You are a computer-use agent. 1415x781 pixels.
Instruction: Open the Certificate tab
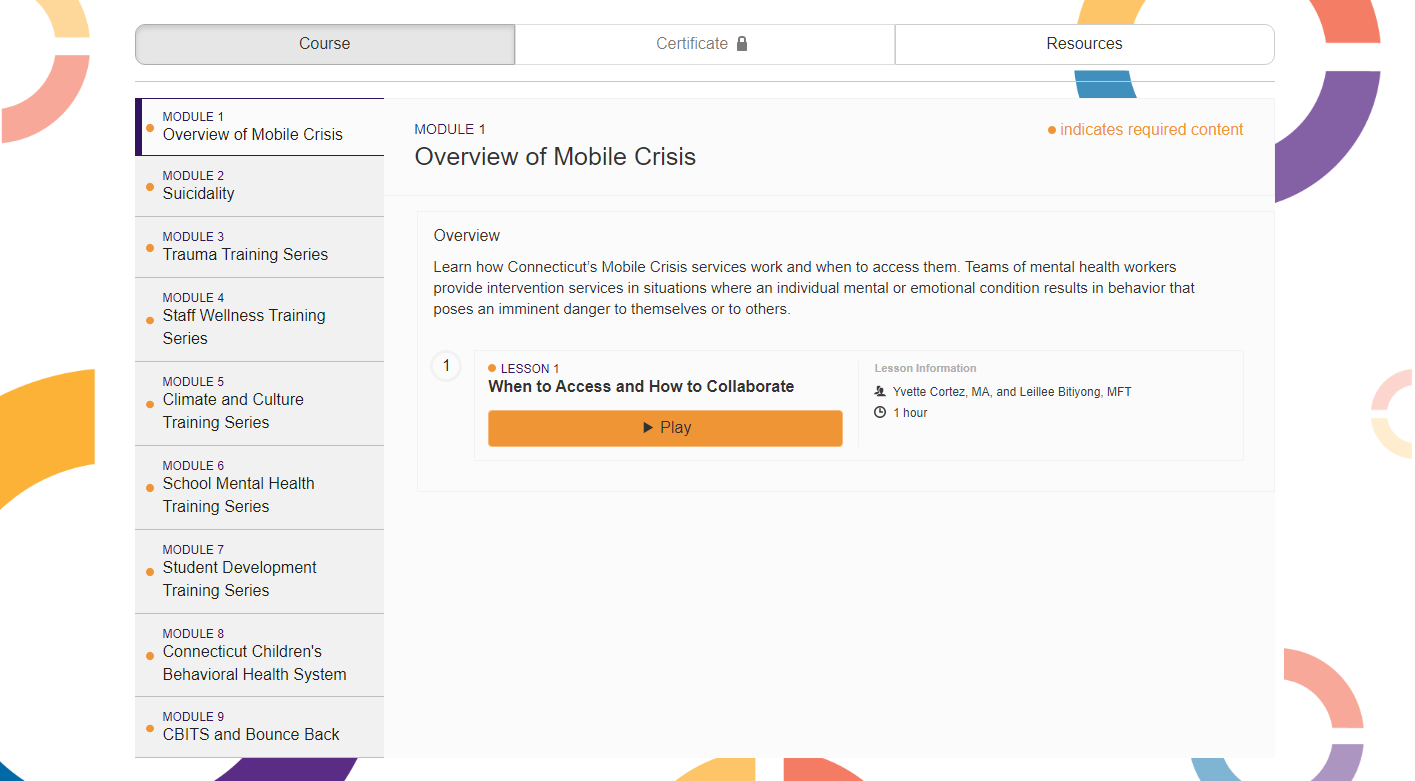[704, 44]
